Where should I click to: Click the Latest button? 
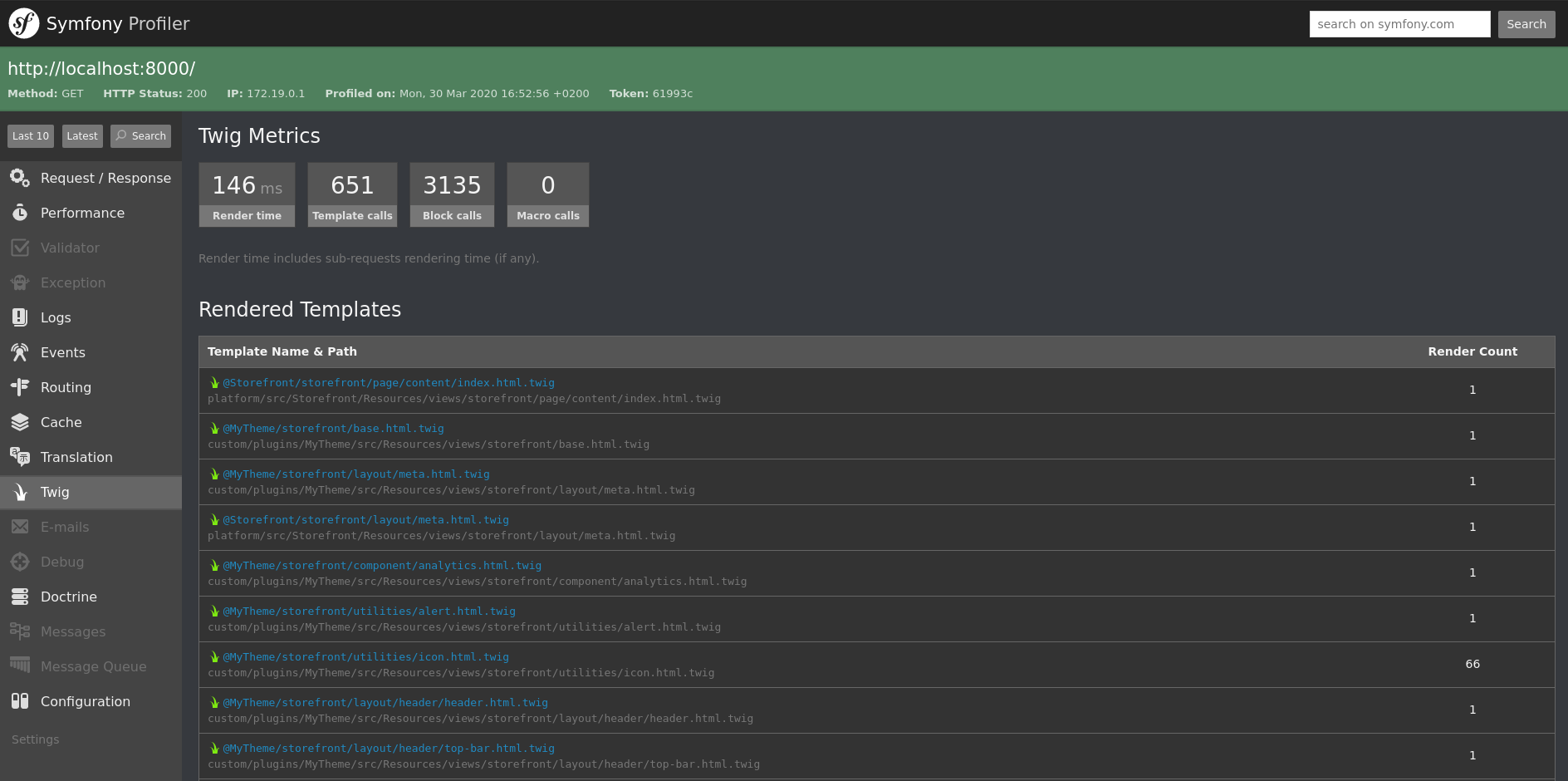click(x=82, y=135)
